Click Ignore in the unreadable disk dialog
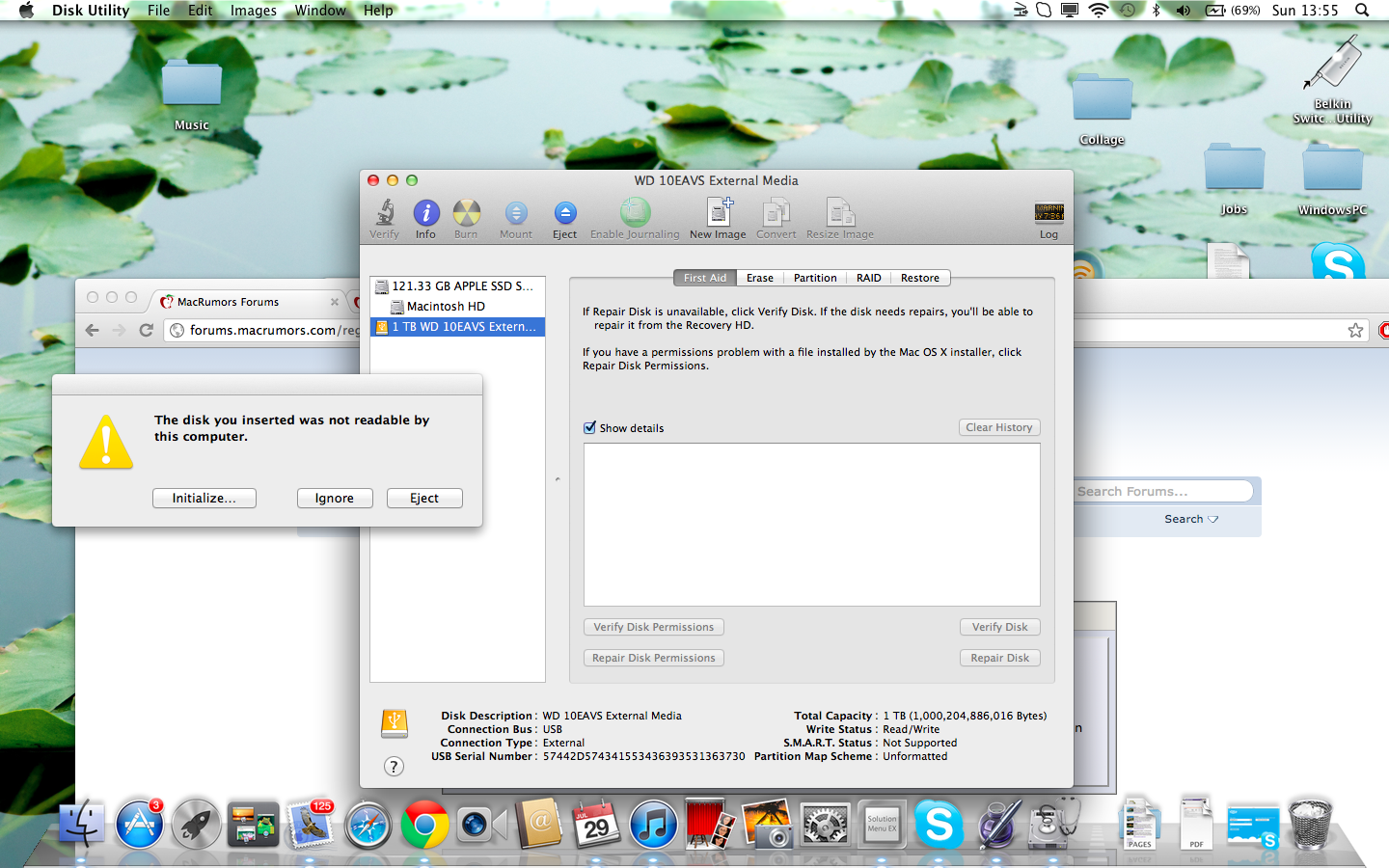The width and height of the screenshot is (1389, 868). click(x=335, y=498)
